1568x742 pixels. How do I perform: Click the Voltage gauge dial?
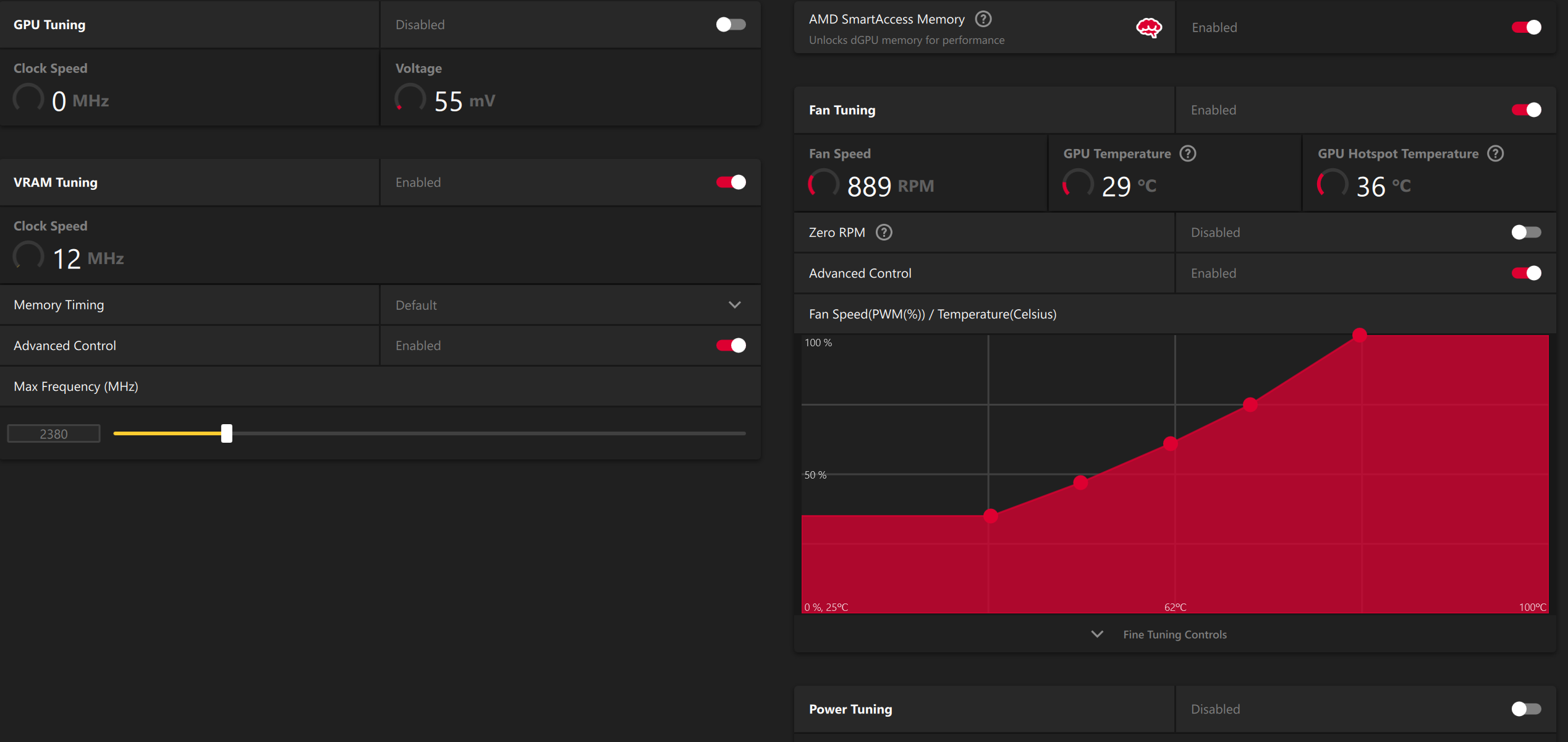(410, 99)
